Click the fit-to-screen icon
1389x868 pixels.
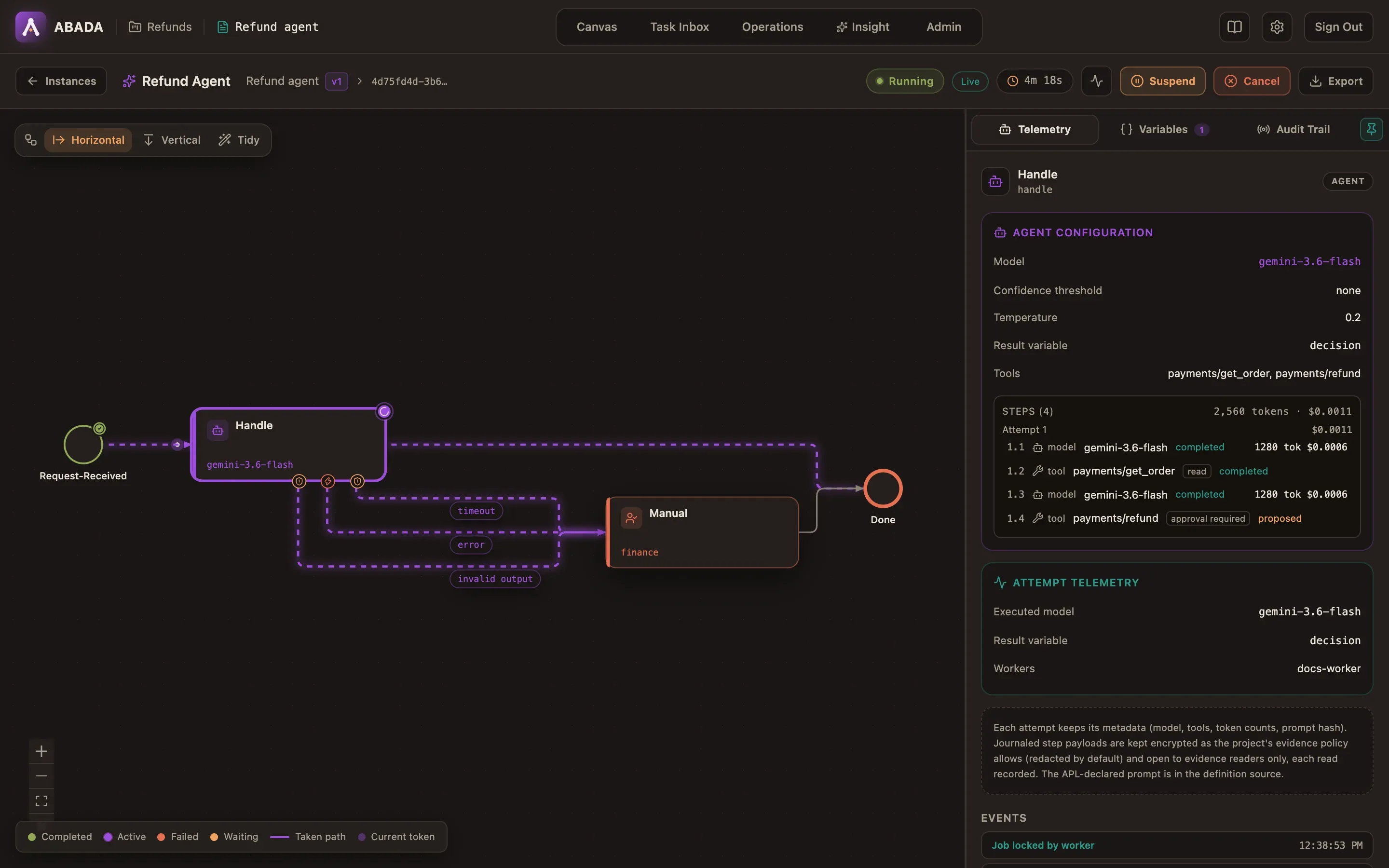(41, 801)
